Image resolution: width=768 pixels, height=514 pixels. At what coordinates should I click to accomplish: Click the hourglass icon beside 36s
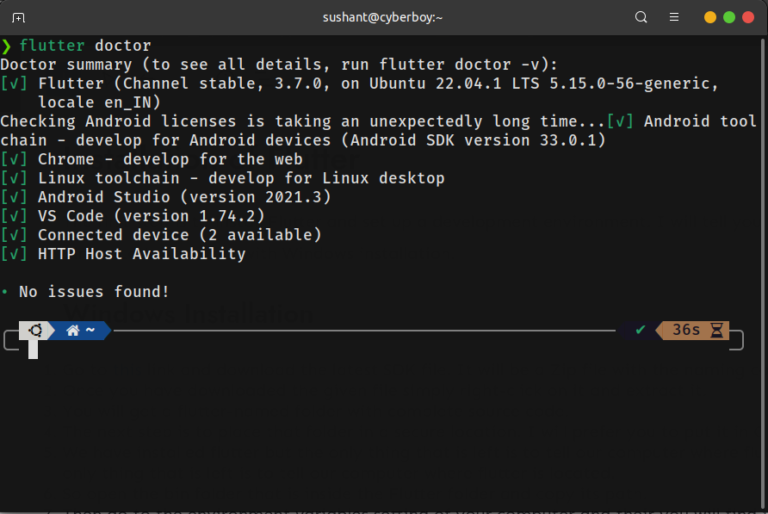[716, 330]
